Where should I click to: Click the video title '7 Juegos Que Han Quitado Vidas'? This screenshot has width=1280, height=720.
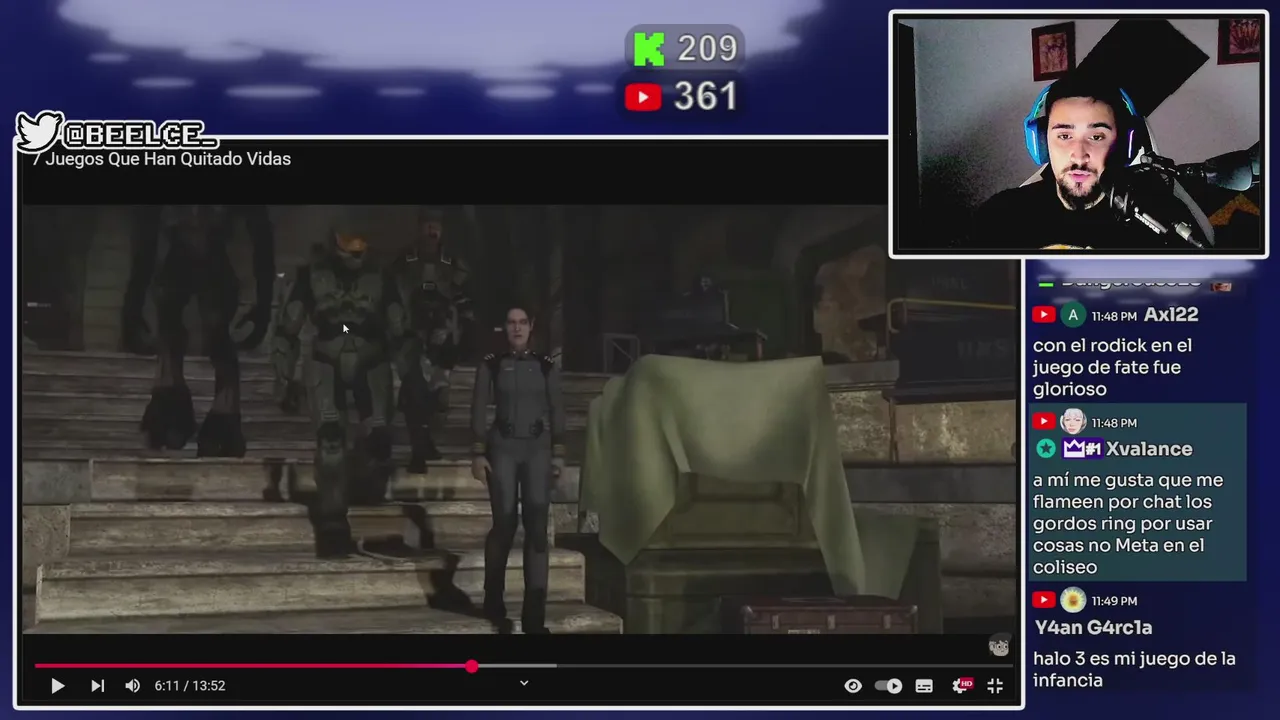(161, 159)
